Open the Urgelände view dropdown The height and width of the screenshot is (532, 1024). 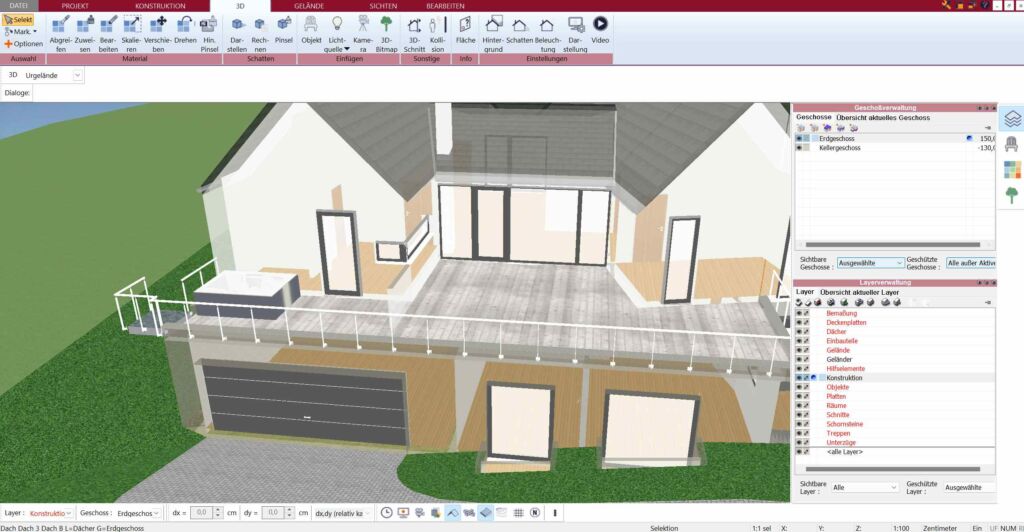77,76
